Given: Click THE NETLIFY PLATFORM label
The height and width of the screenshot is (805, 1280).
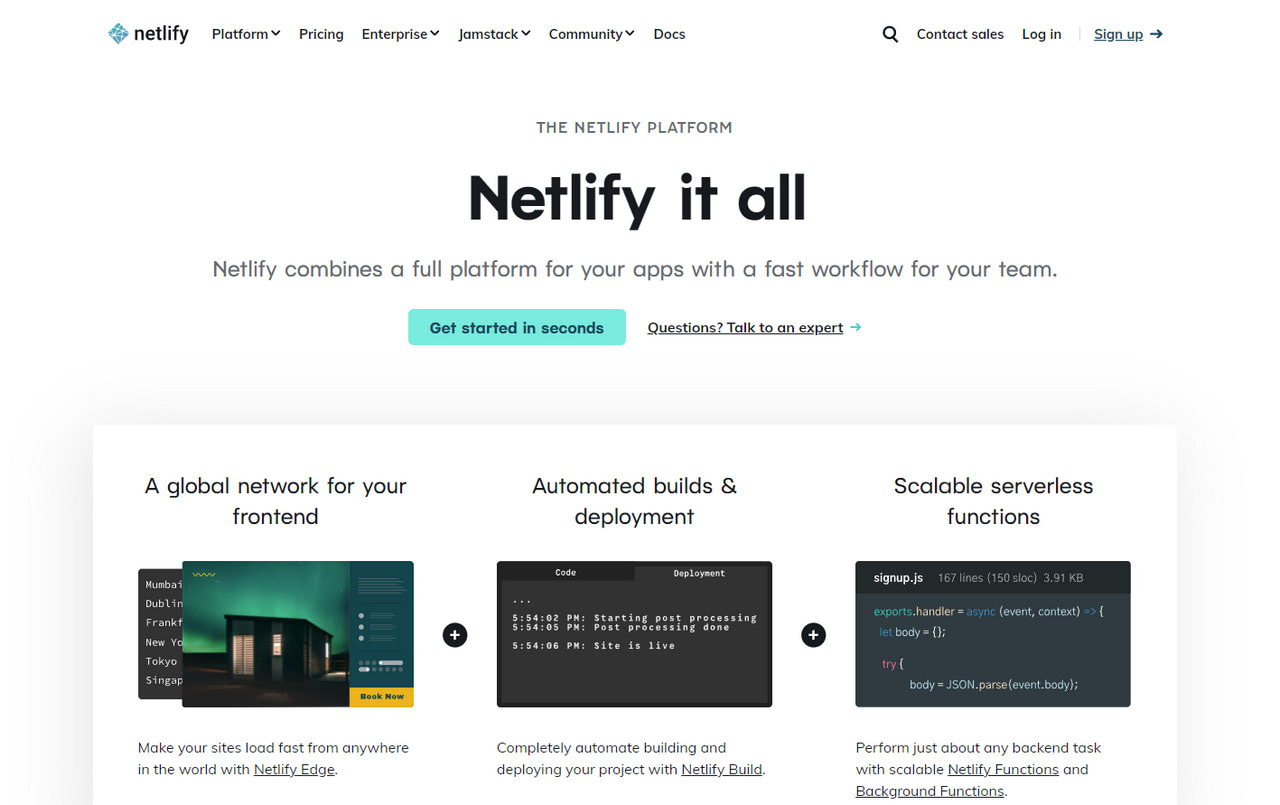Looking at the screenshot, I should 634,127.
